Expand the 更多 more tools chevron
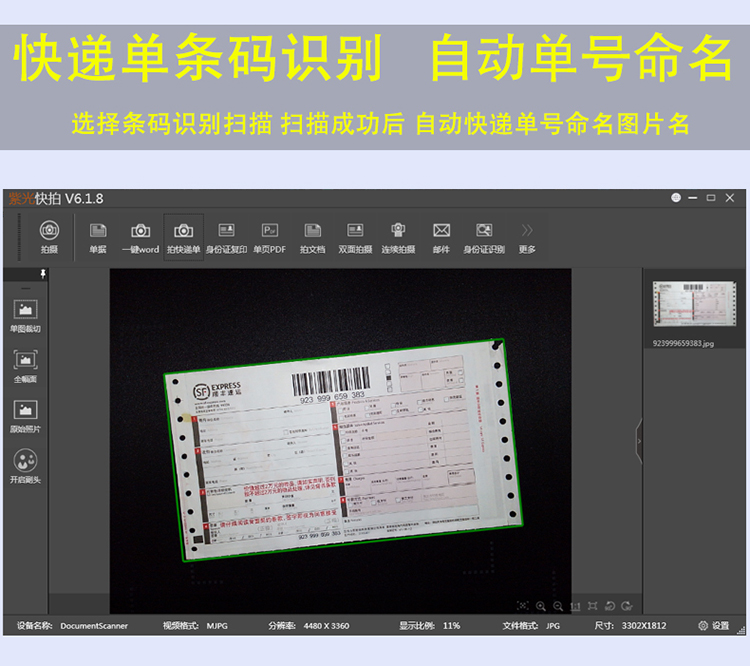Screen dimensions: 750x666 527,237
